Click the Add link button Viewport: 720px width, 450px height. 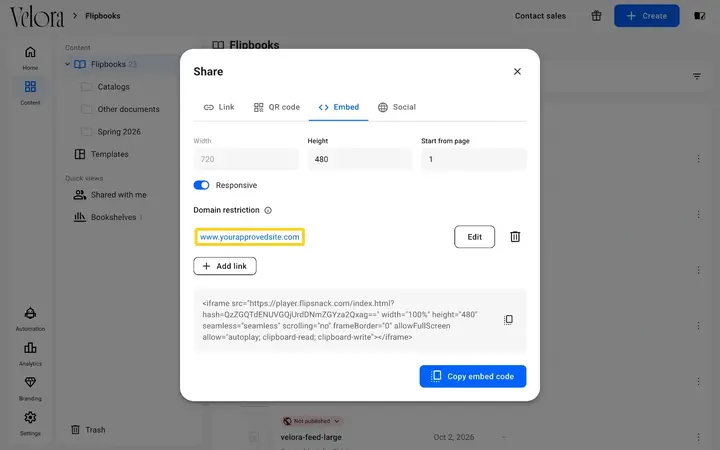click(225, 266)
